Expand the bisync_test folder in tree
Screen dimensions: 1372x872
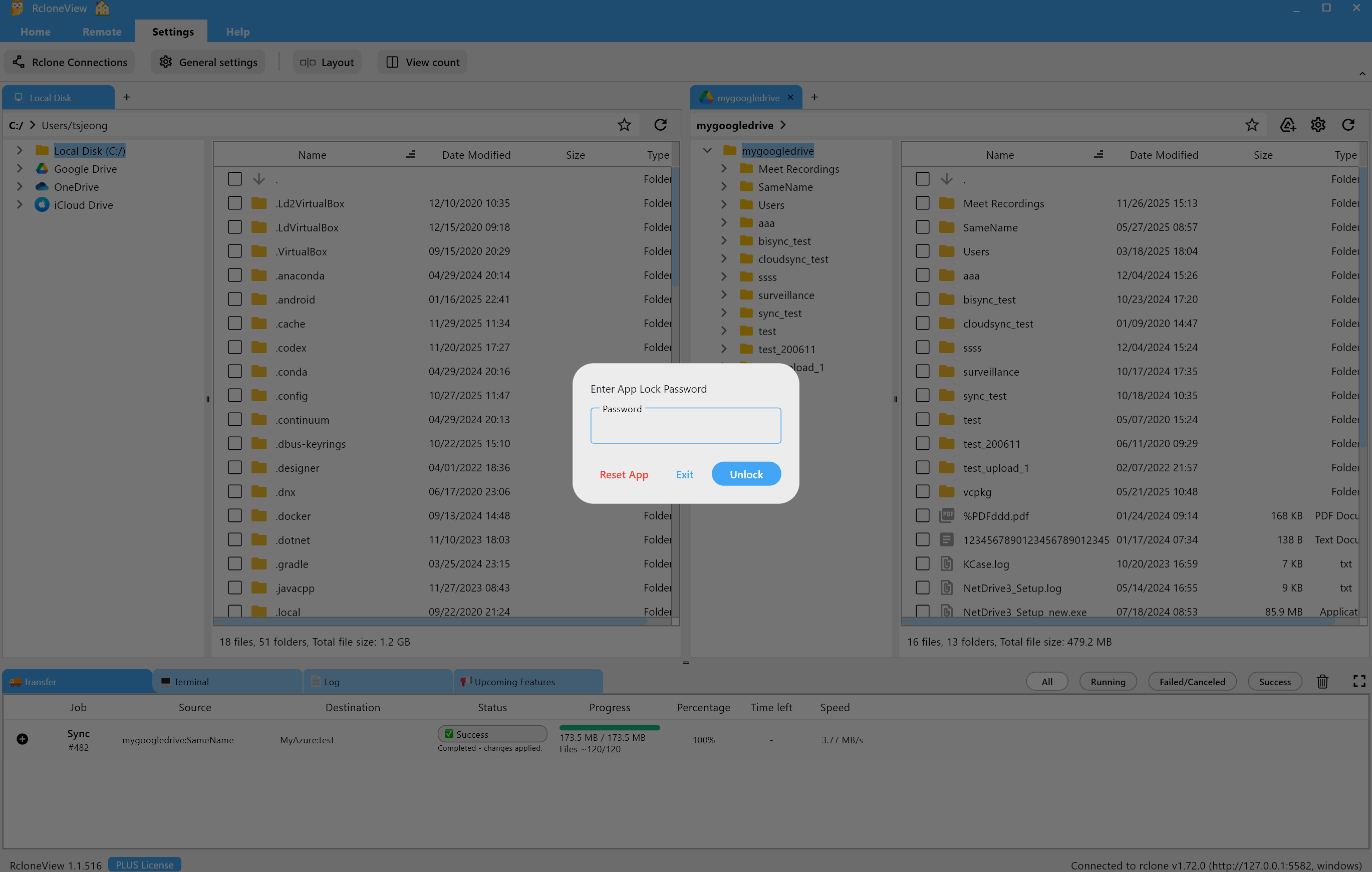(x=724, y=241)
